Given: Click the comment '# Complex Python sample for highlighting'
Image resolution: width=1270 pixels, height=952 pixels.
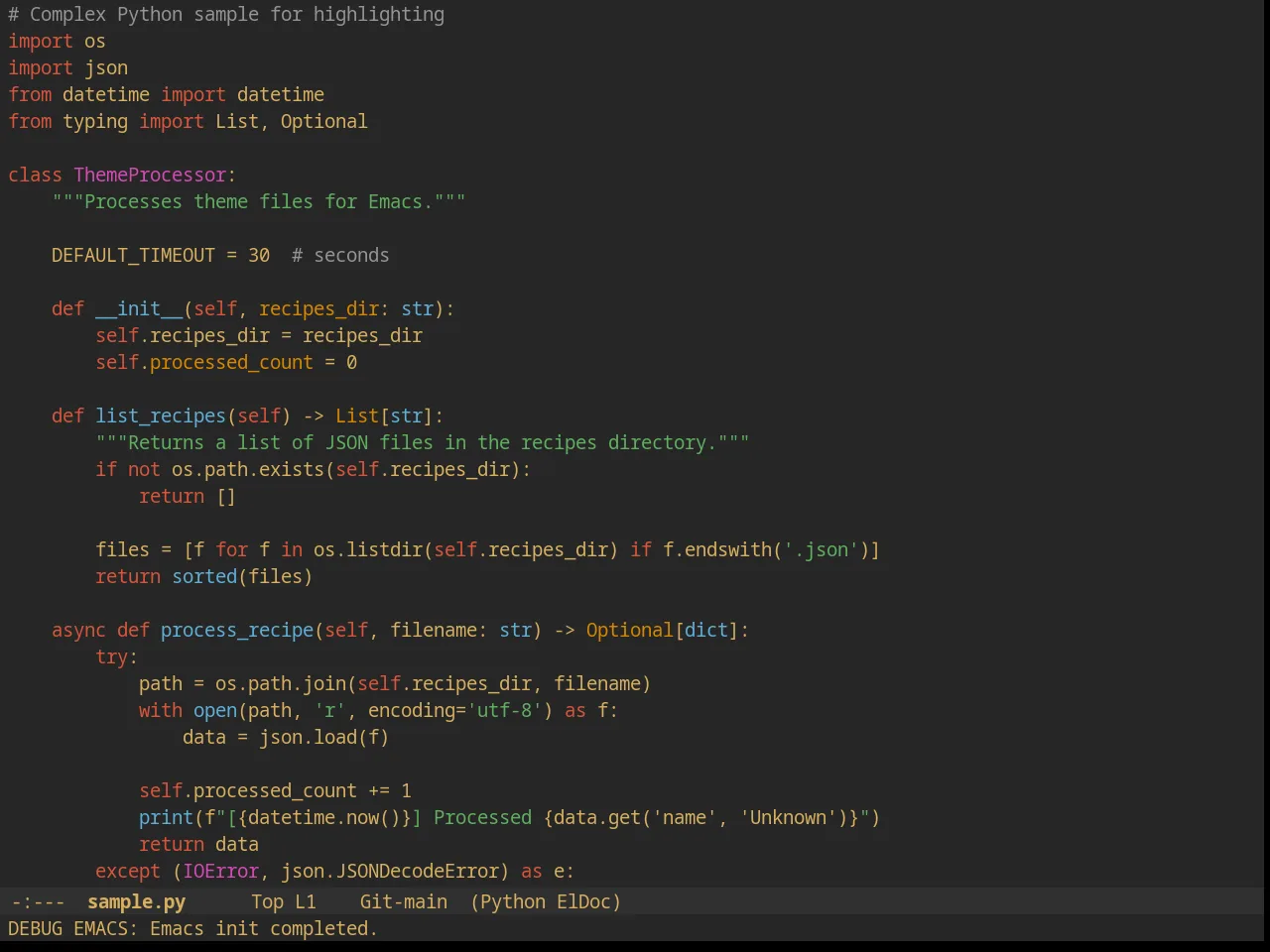Looking at the screenshot, I should click(226, 15).
